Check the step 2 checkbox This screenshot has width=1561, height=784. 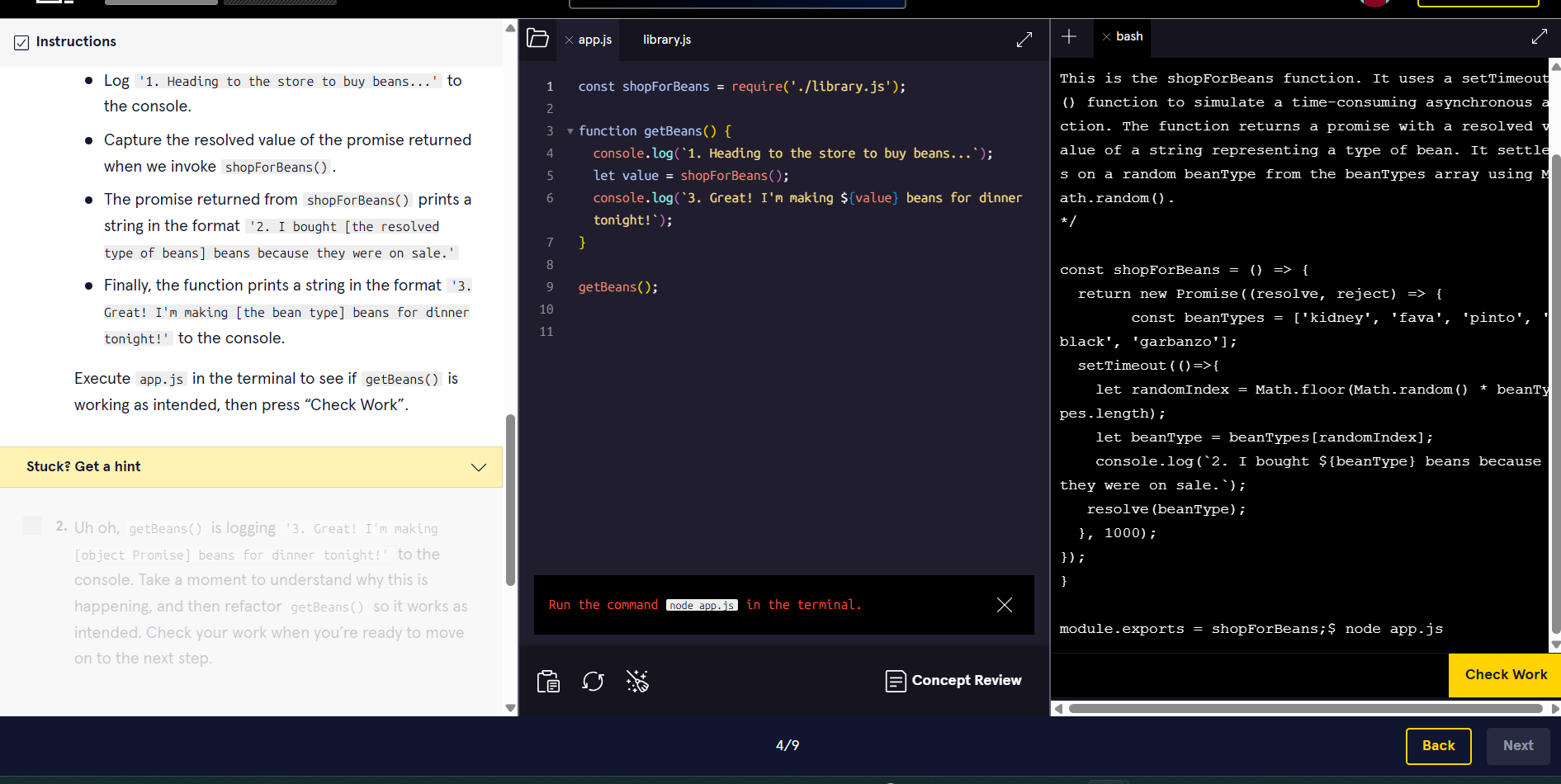pyautogui.click(x=32, y=526)
